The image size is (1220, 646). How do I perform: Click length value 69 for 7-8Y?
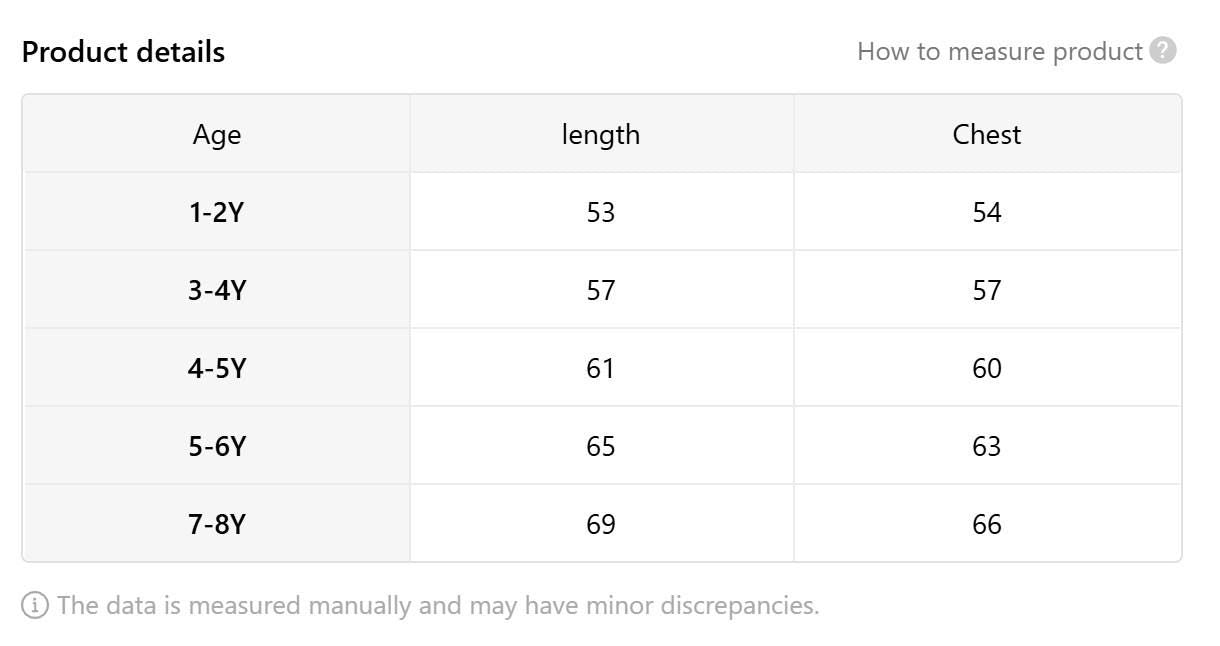click(x=601, y=524)
